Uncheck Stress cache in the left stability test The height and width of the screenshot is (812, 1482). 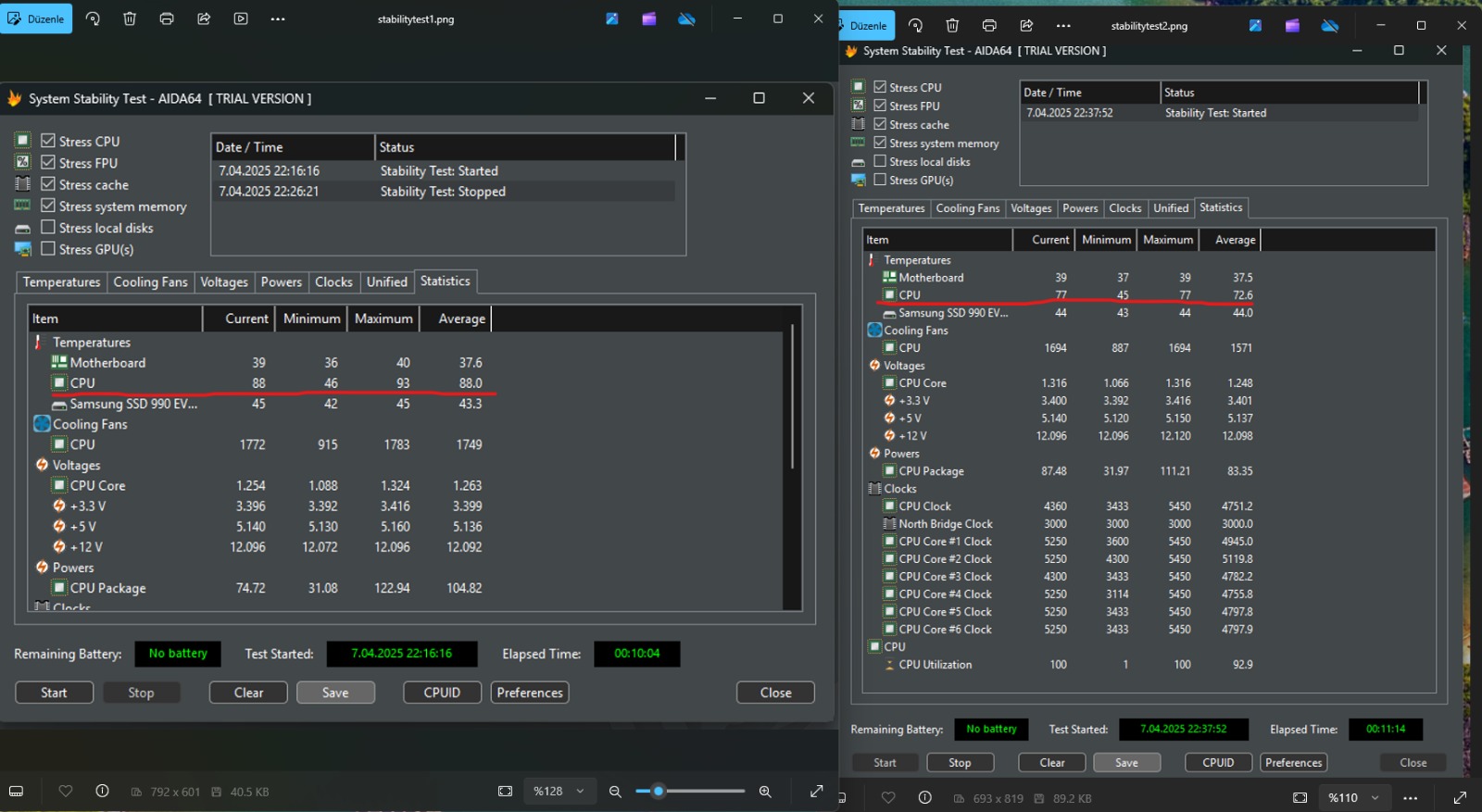click(x=48, y=184)
